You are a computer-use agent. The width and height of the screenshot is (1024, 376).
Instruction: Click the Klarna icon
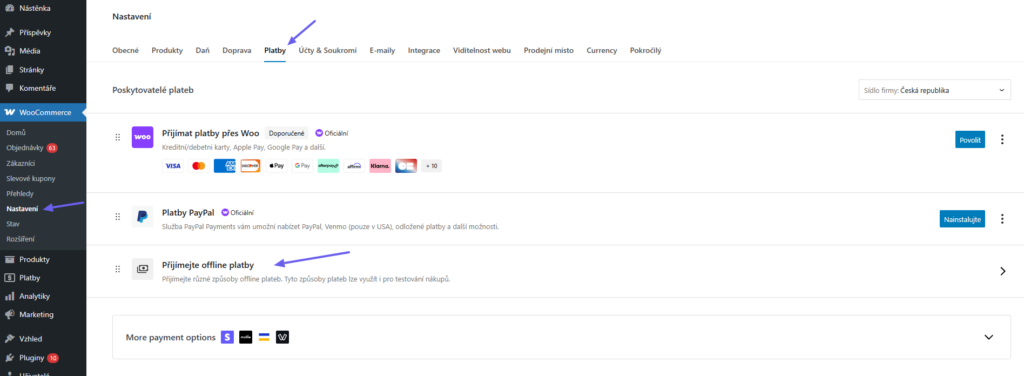[380, 166]
